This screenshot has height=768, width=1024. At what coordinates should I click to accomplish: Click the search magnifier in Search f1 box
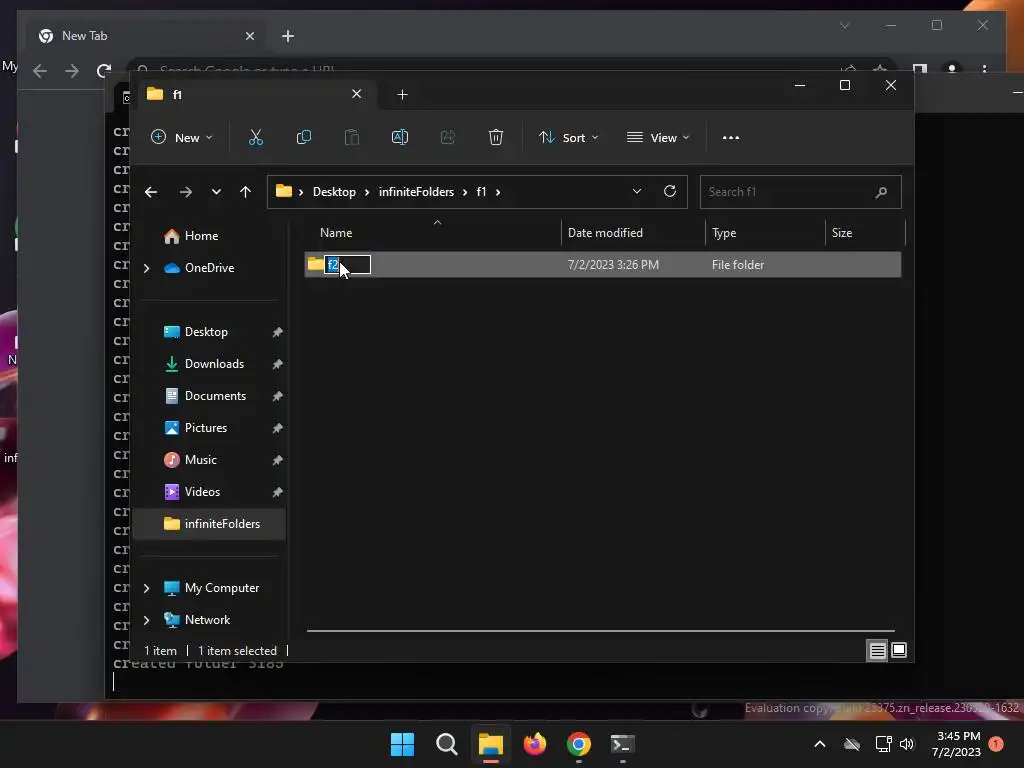(x=881, y=192)
